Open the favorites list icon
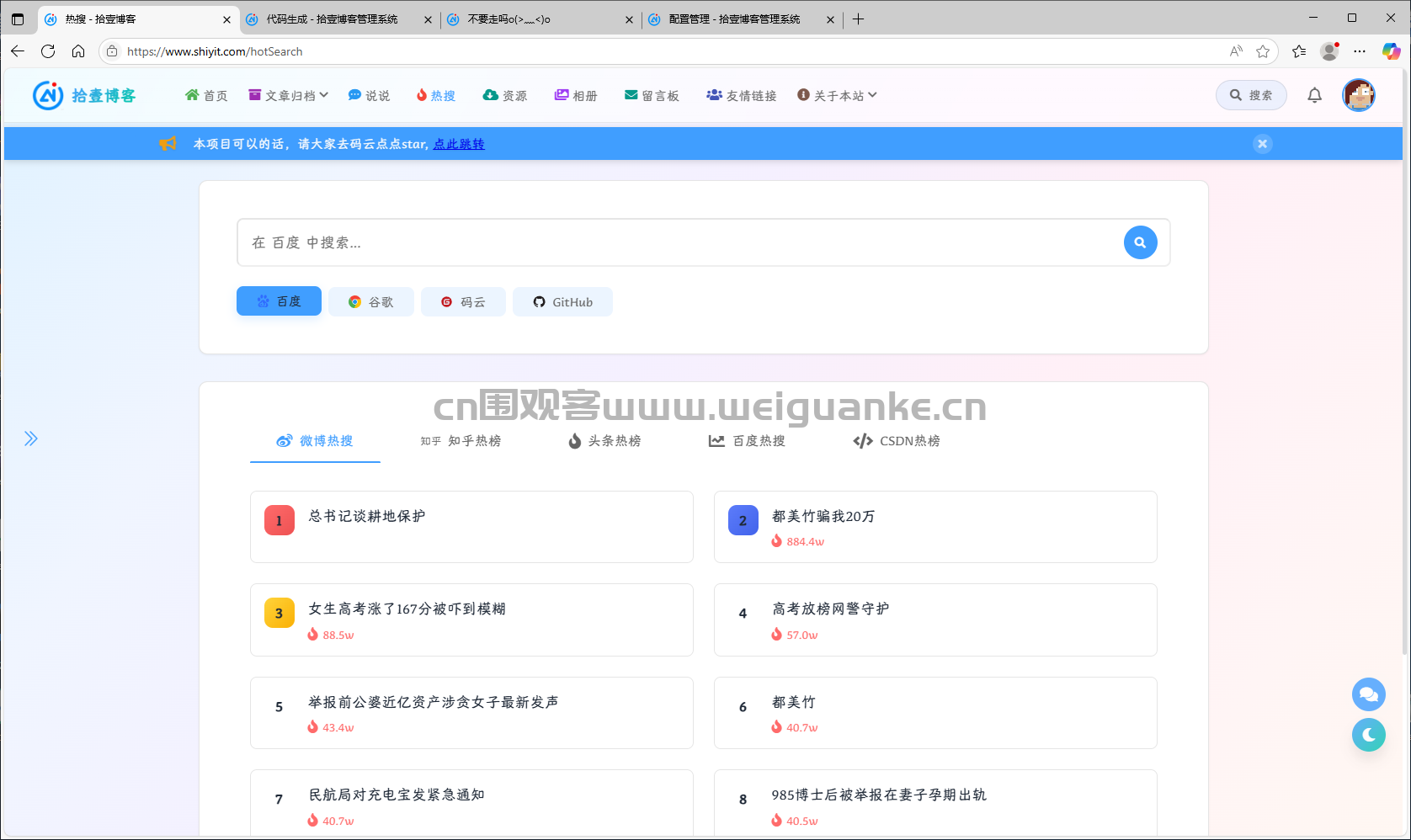 1299,51
